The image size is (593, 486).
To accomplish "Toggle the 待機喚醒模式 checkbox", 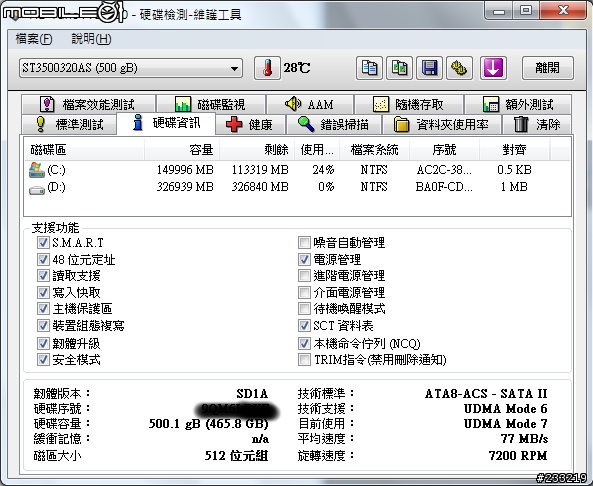I will pos(304,309).
